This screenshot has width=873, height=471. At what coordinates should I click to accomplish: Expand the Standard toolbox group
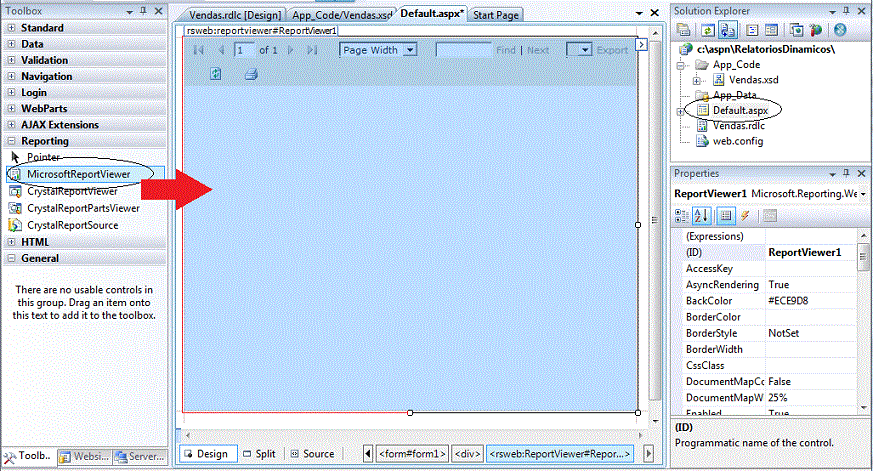(11, 28)
